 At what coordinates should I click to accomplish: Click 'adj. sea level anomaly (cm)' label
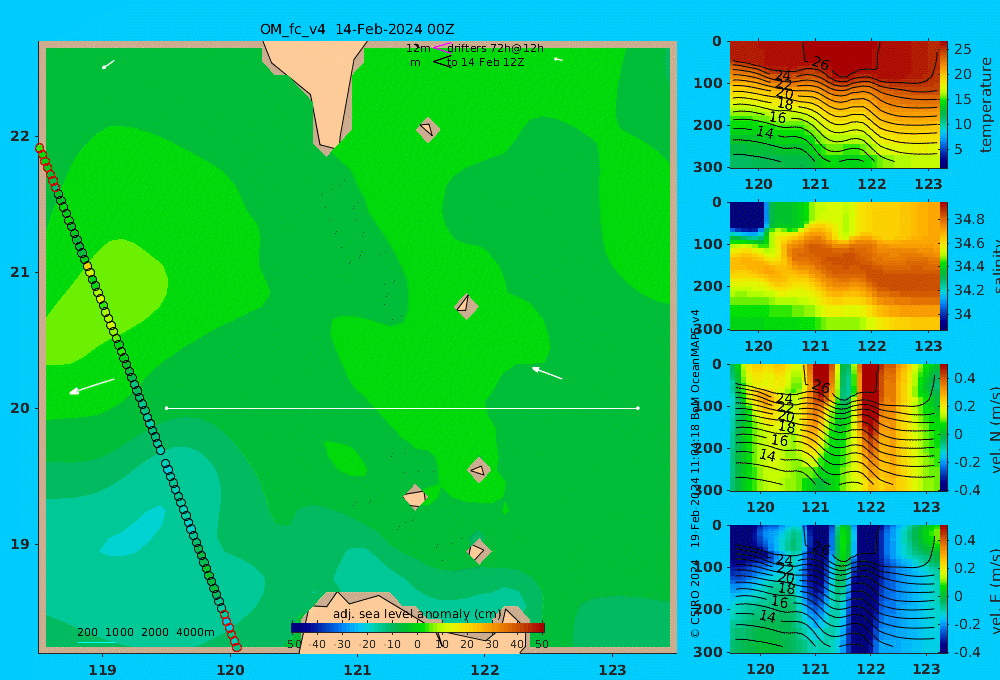[417, 614]
